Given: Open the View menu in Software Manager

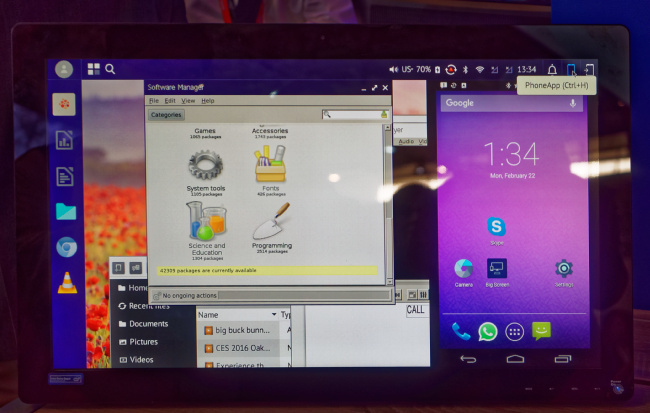Looking at the screenshot, I should pyautogui.click(x=188, y=101).
